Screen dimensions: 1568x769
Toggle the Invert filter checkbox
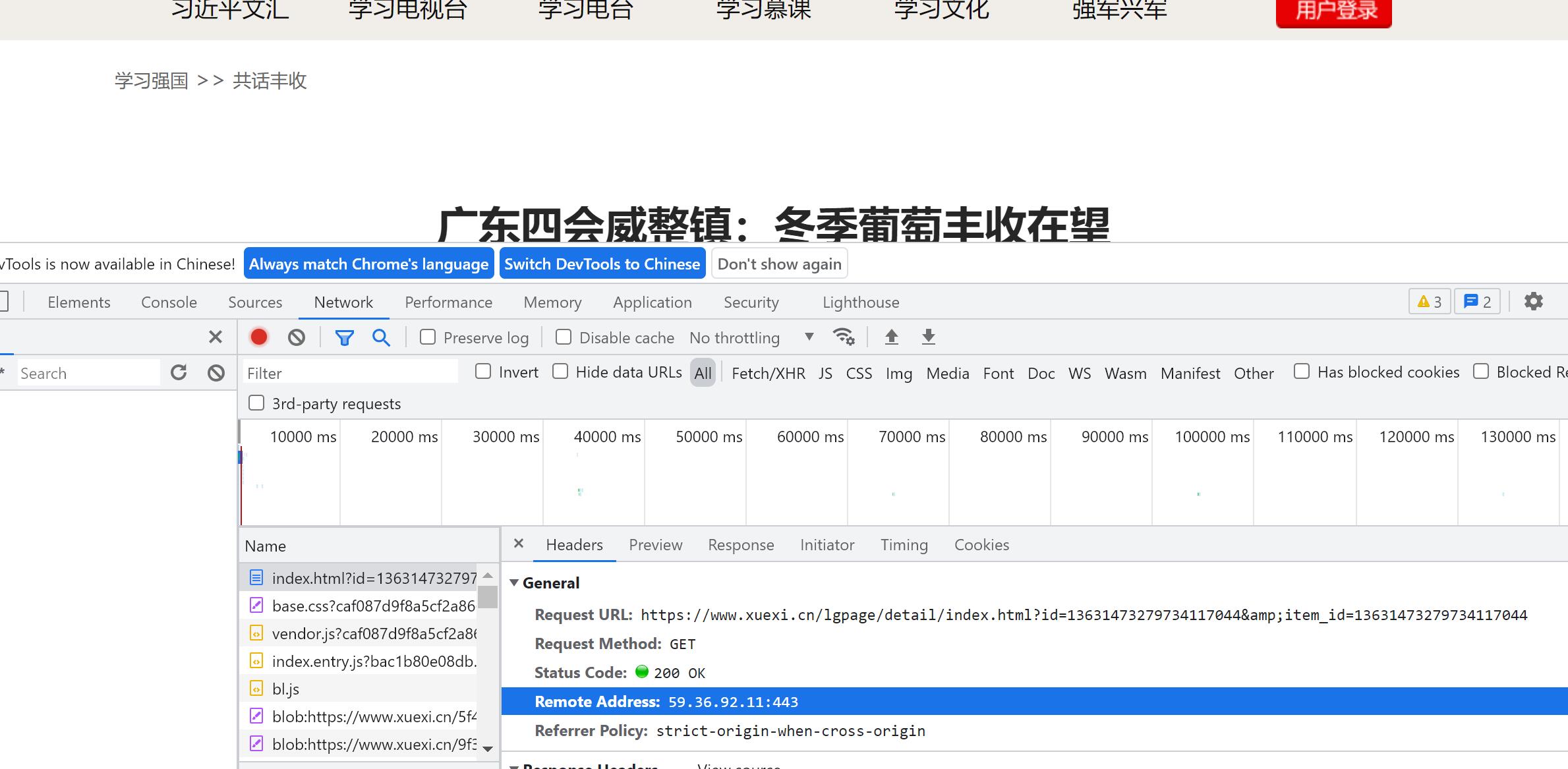(484, 372)
